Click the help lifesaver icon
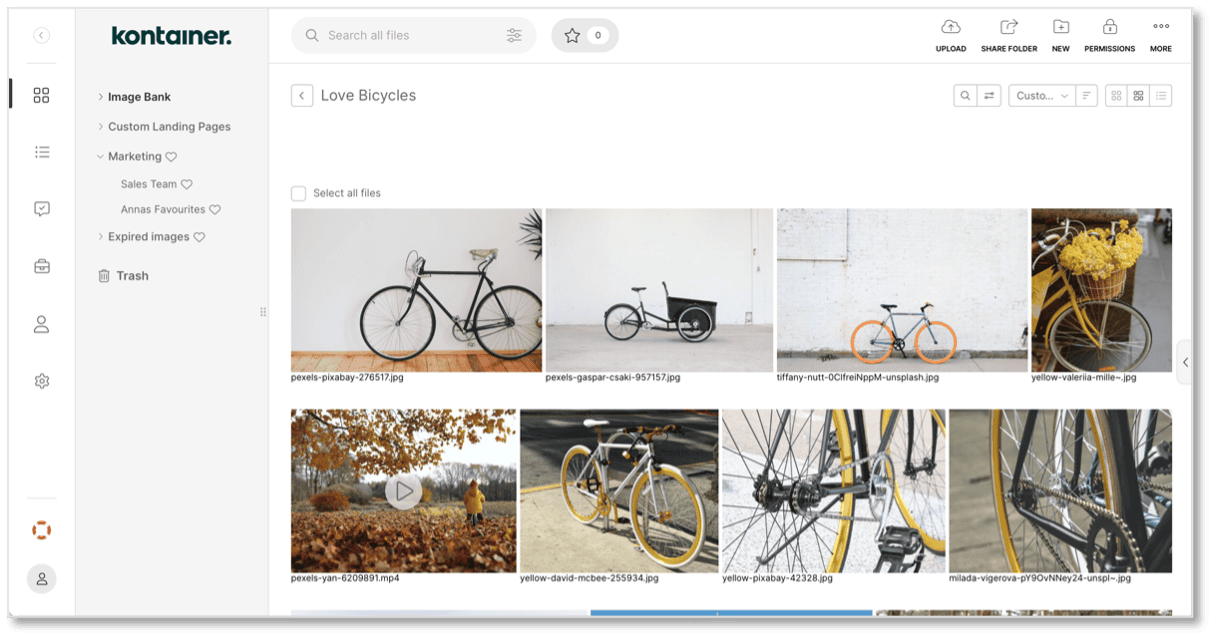1216x641 pixels. (41, 529)
